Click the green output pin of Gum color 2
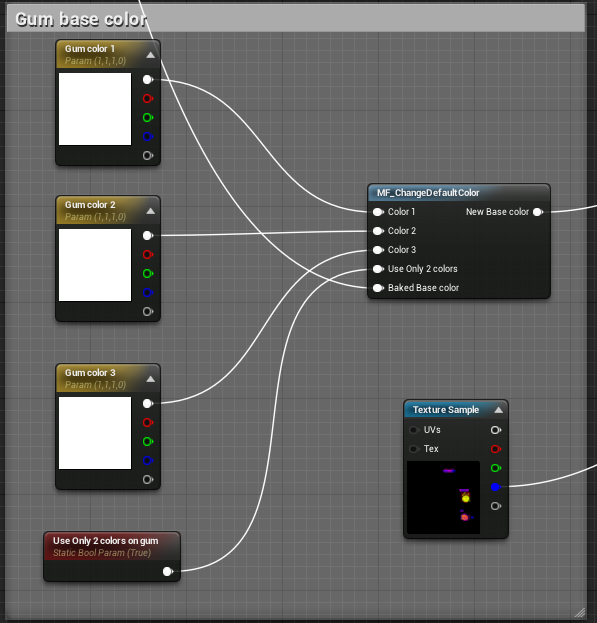This screenshot has width=597, height=623. point(148,274)
